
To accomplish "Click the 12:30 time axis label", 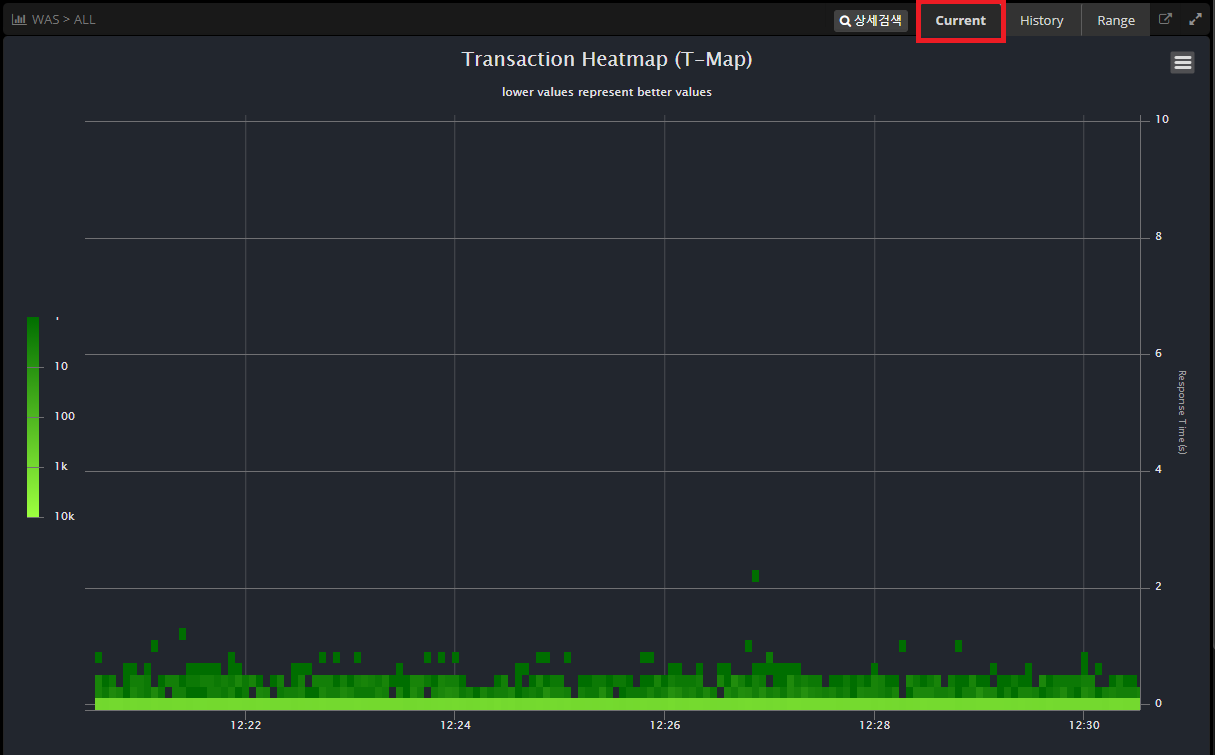I will click(x=1084, y=725).
